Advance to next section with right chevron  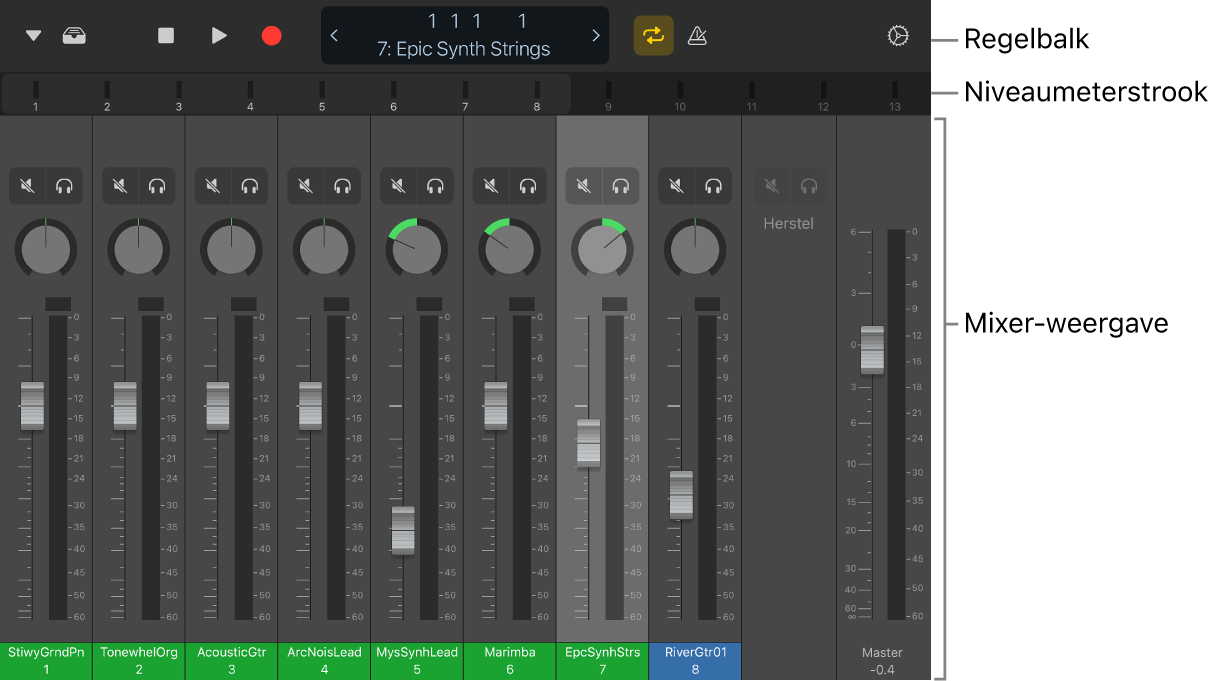click(x=596, y=35)
